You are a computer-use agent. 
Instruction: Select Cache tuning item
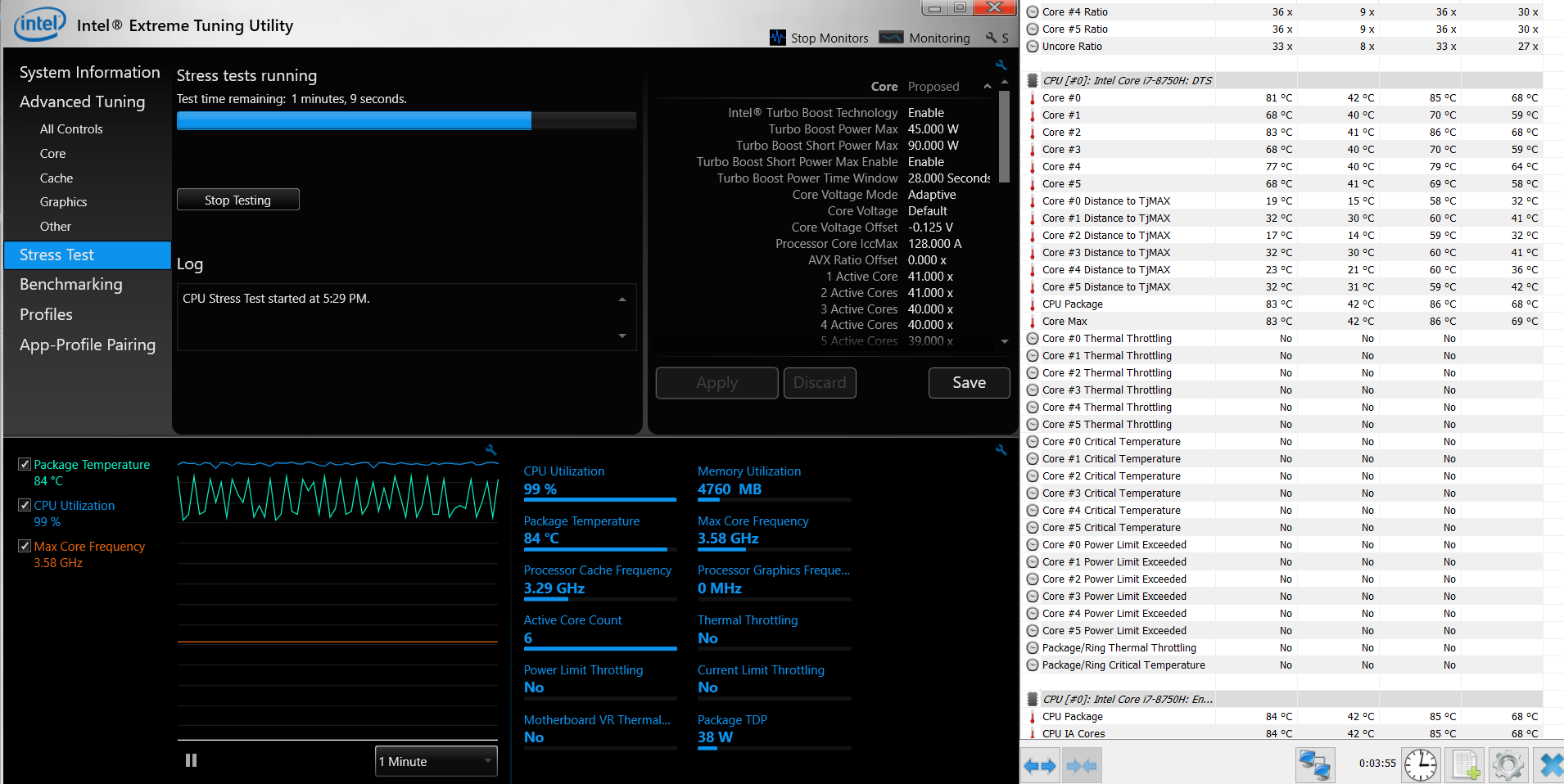click(x=57, y=178)
